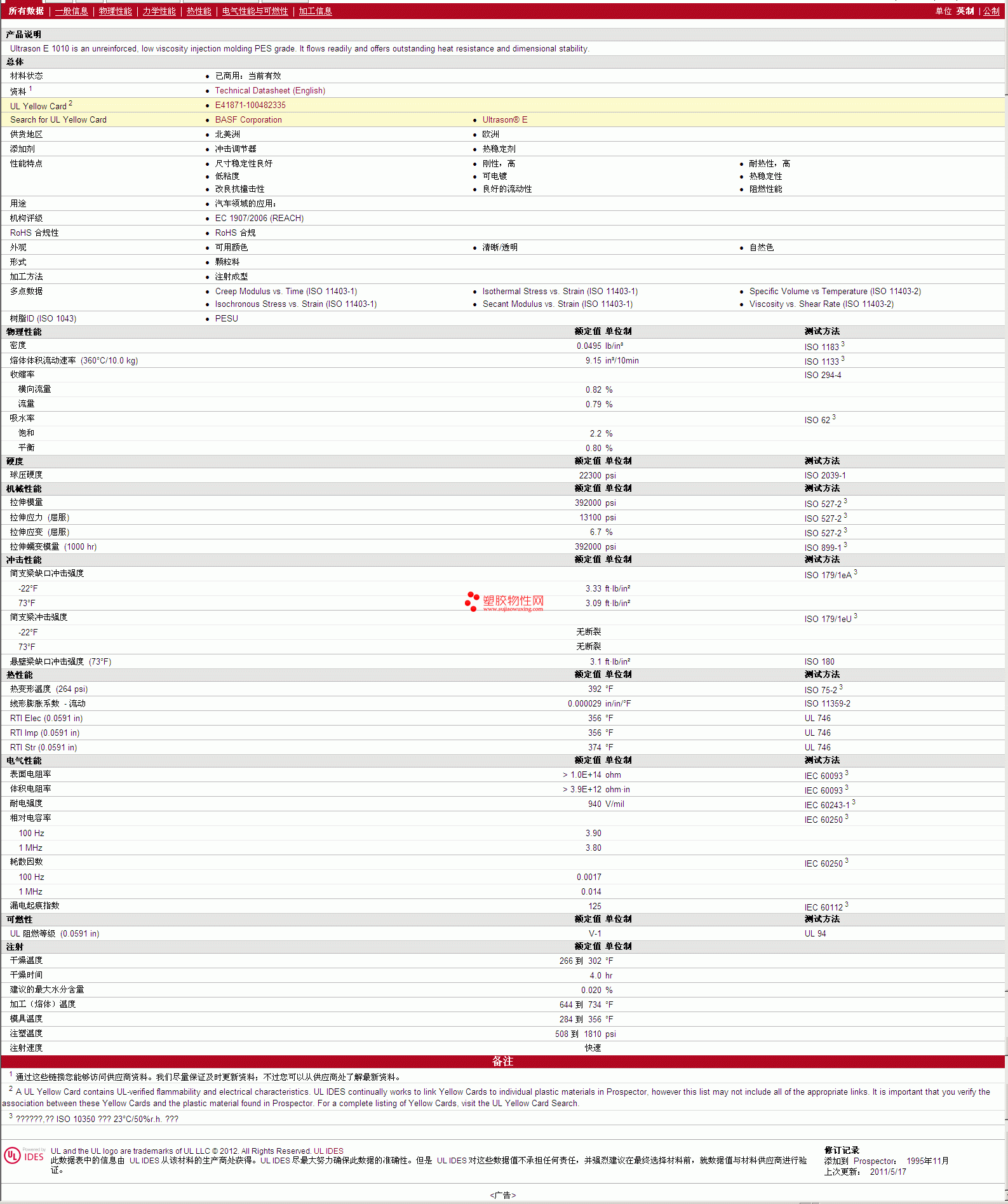The width and height of the screenshot is (1008, 1204).
Task: Open UL Yellow Card E41871-100482335 link
Action: click(250, 105)
